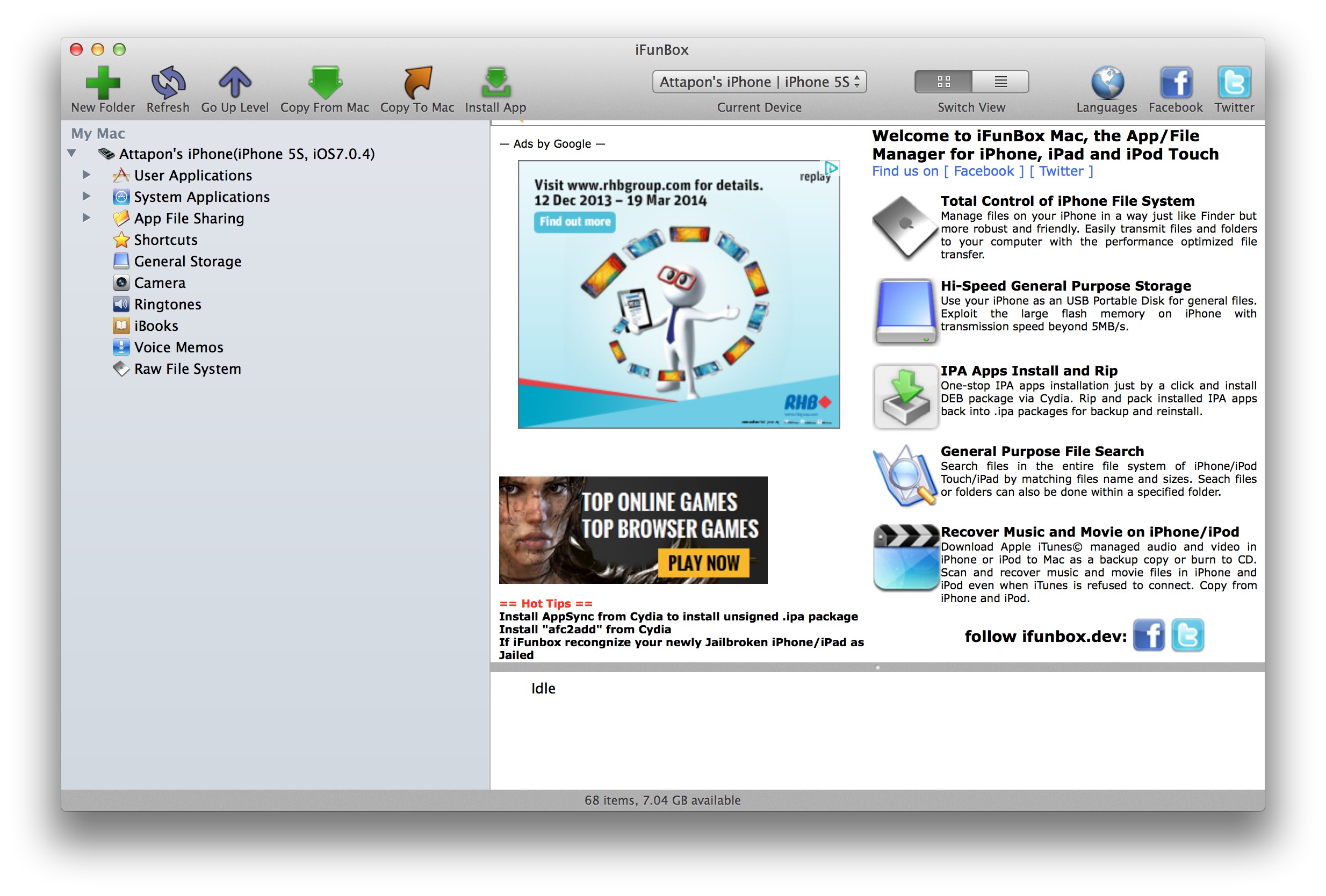Open the Current Device dropdown
Screen dimensions: 1326x896
click(x=759, y=82)
